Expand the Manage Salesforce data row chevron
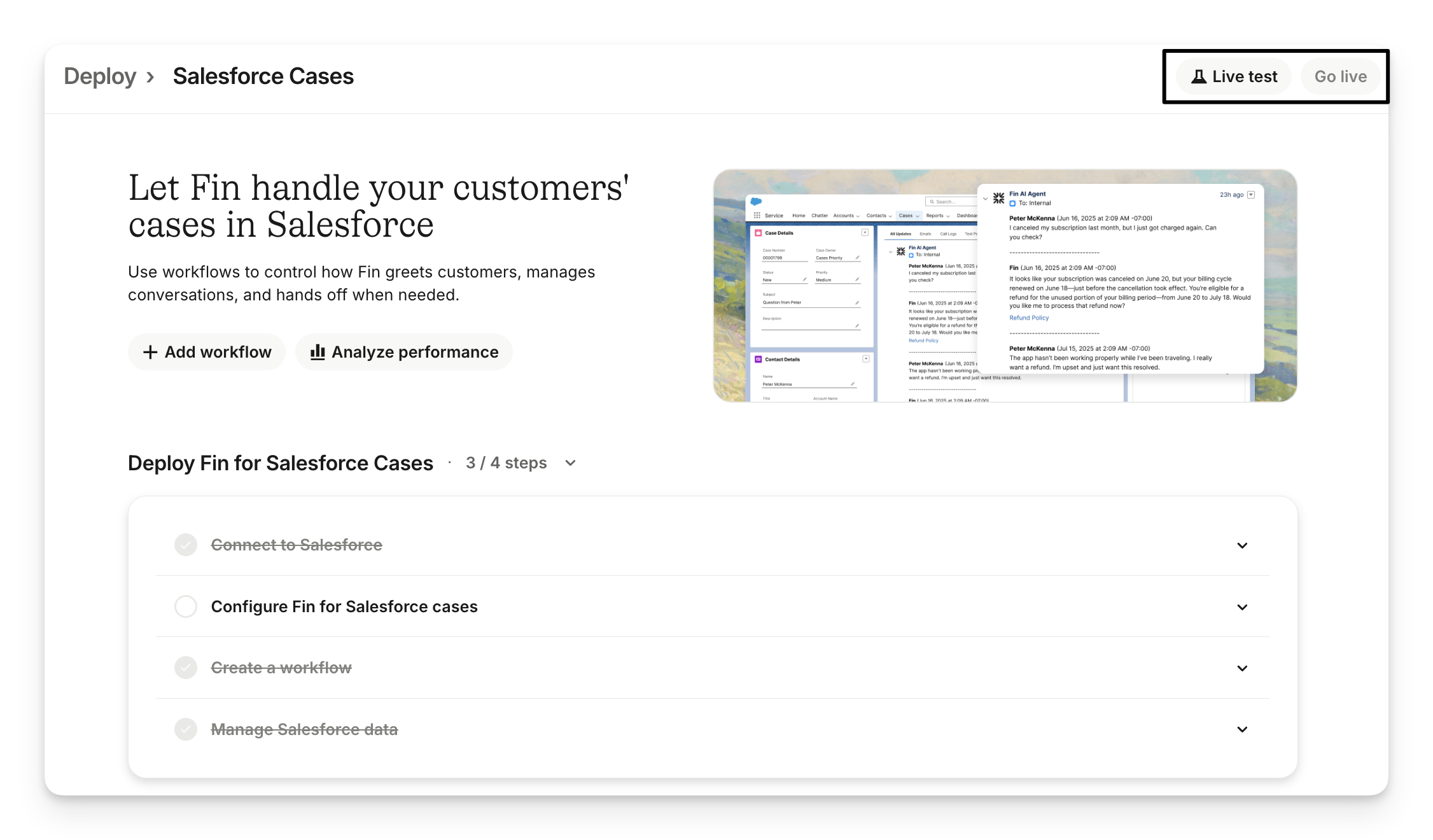The image size is (1433, 840). (x=1241, y=729)
